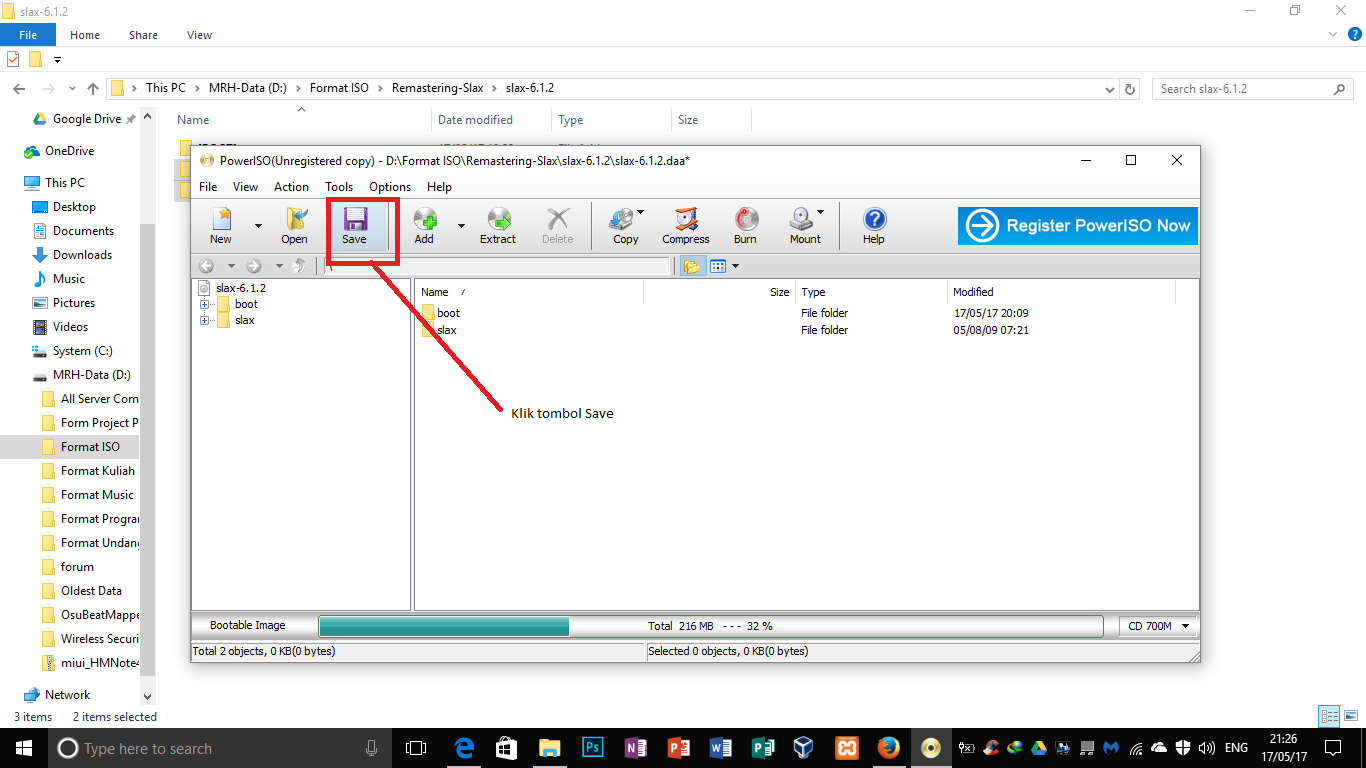Open the forward history dropdown in PowerISO

click(x=278, y=266)
